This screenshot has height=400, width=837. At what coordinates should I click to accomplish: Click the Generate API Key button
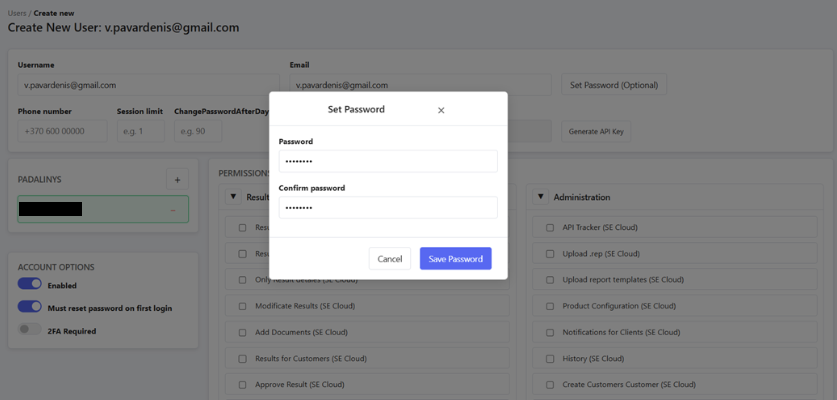tap(596, 131)
